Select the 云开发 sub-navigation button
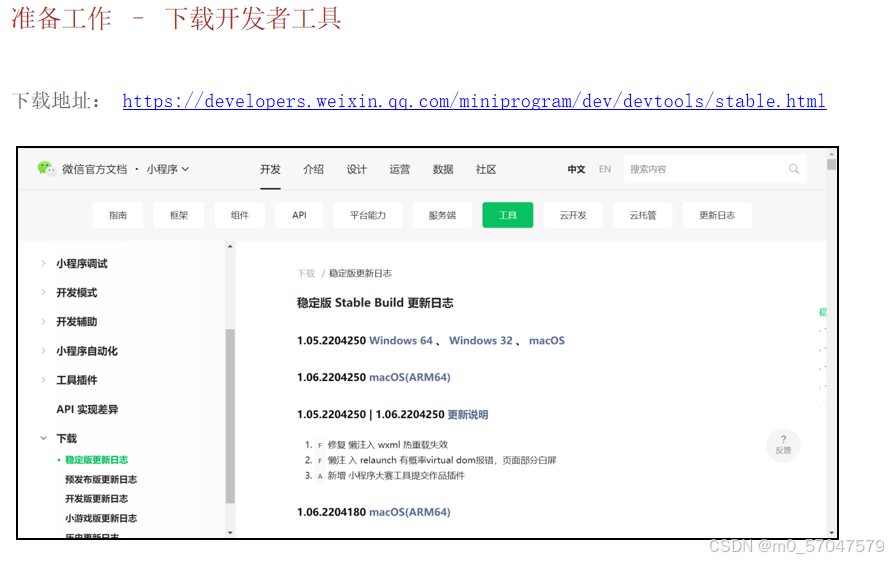Viewport: 888px width, 561px height. 573,215
